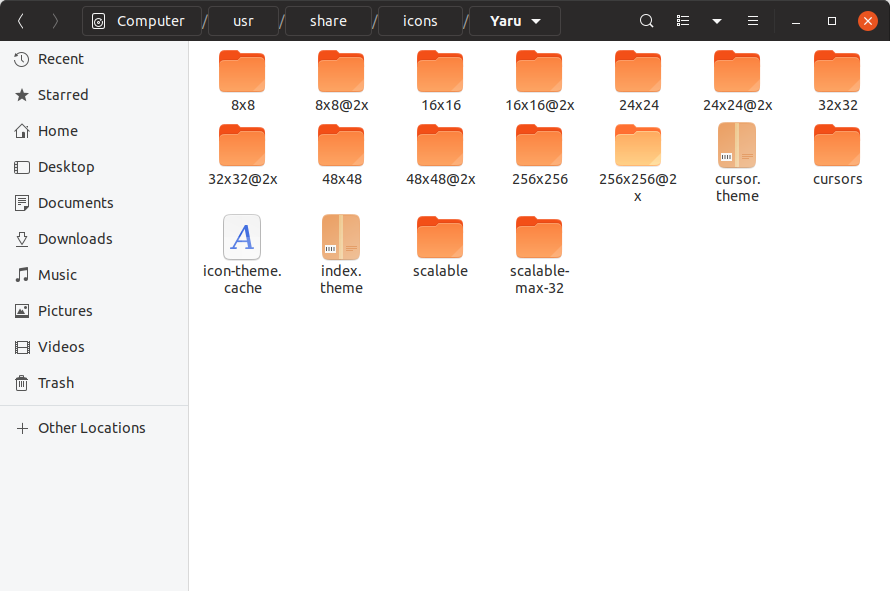Select the 48x48@2x folder
890x591 pixels.
[x=440, y=155]
